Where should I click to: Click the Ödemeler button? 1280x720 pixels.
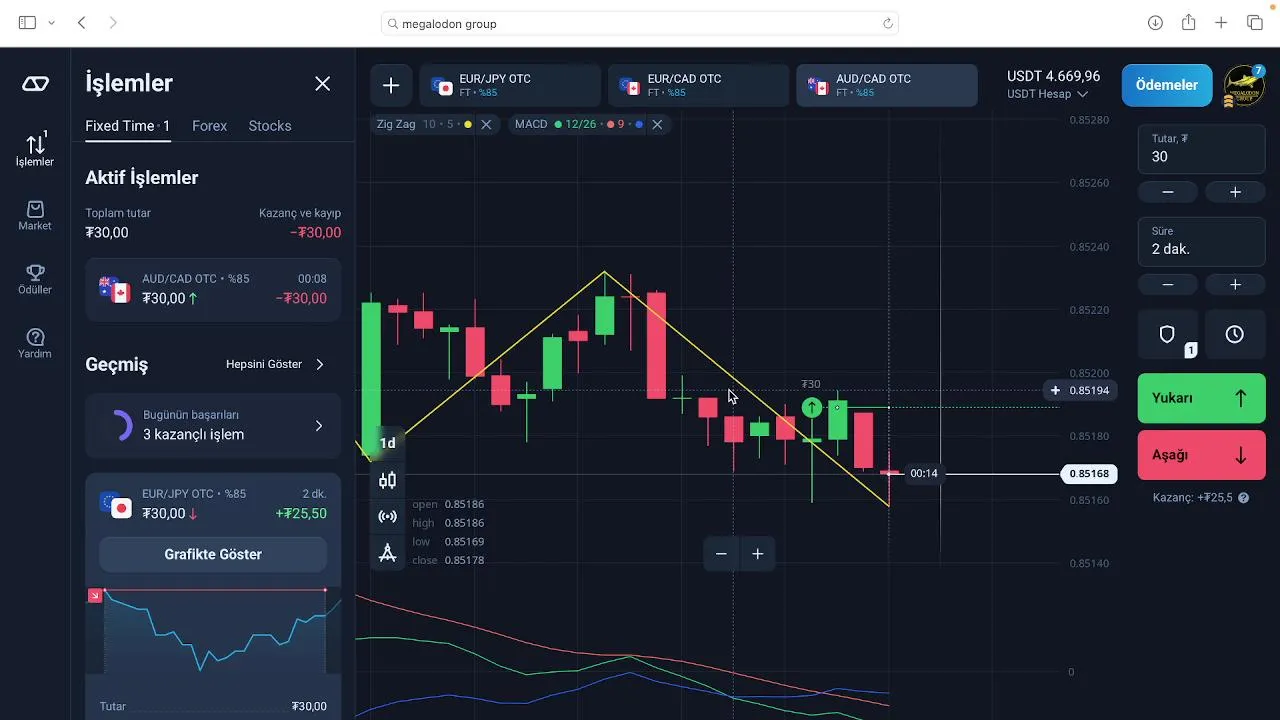coord(1167,86)
